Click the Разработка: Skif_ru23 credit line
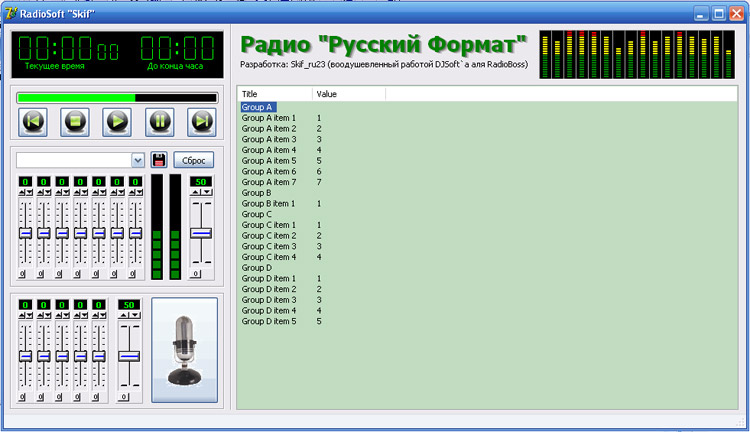Viewport: 750px width, 432px height. click(x=384, y=64)
